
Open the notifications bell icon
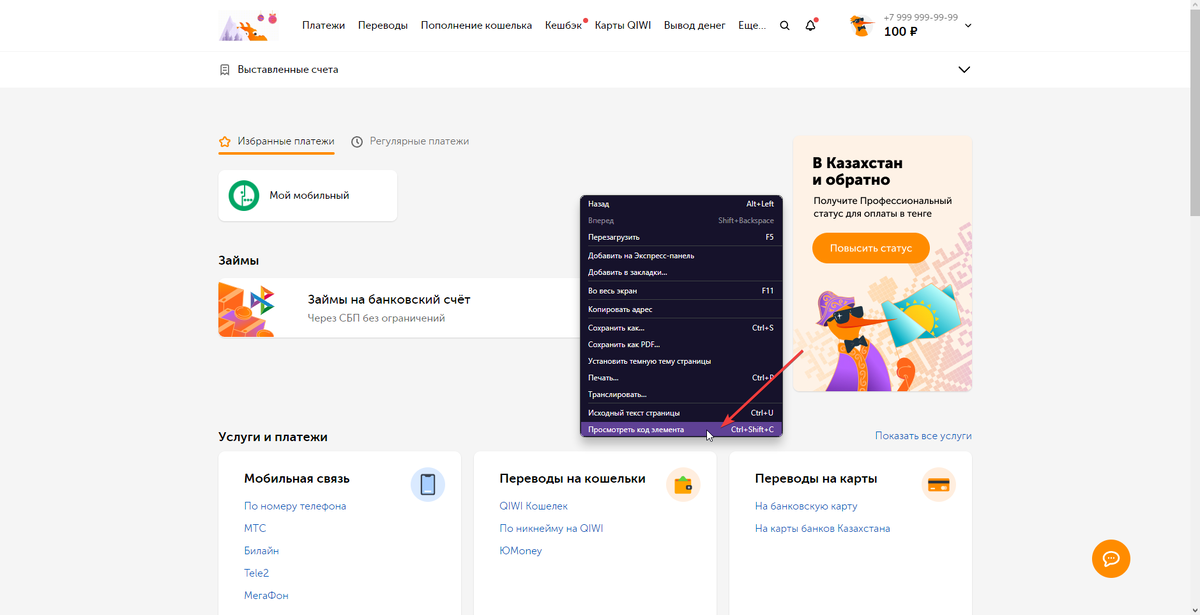[811, 25]
